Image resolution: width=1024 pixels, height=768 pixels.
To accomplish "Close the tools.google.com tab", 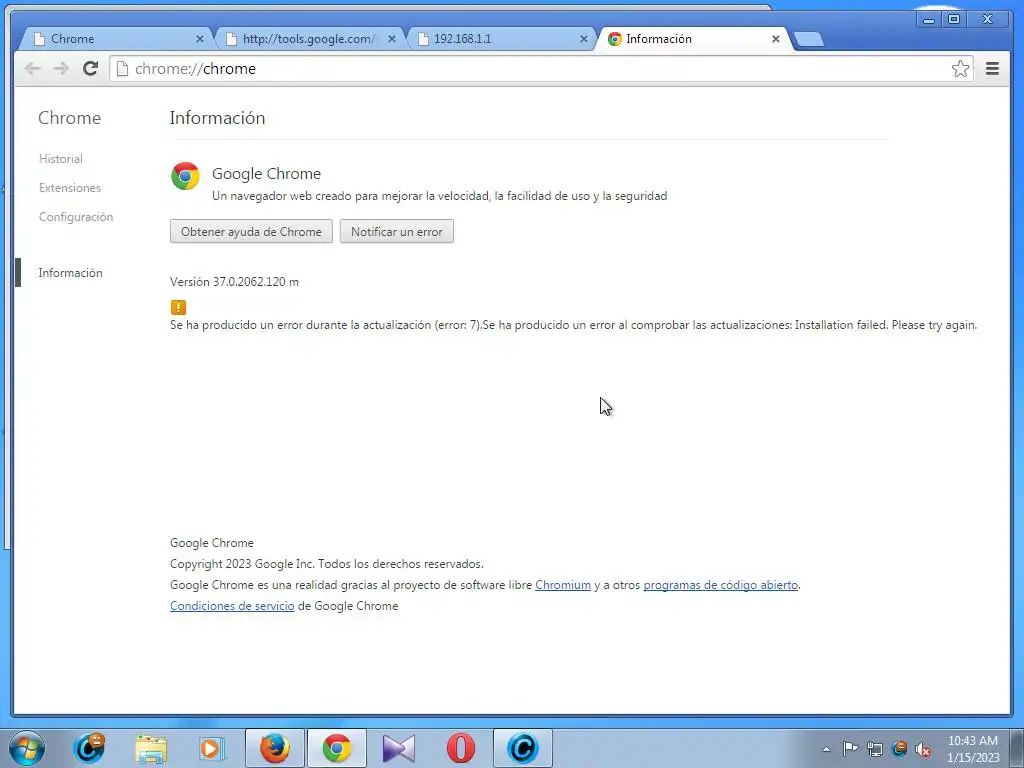I will point(392,39).
